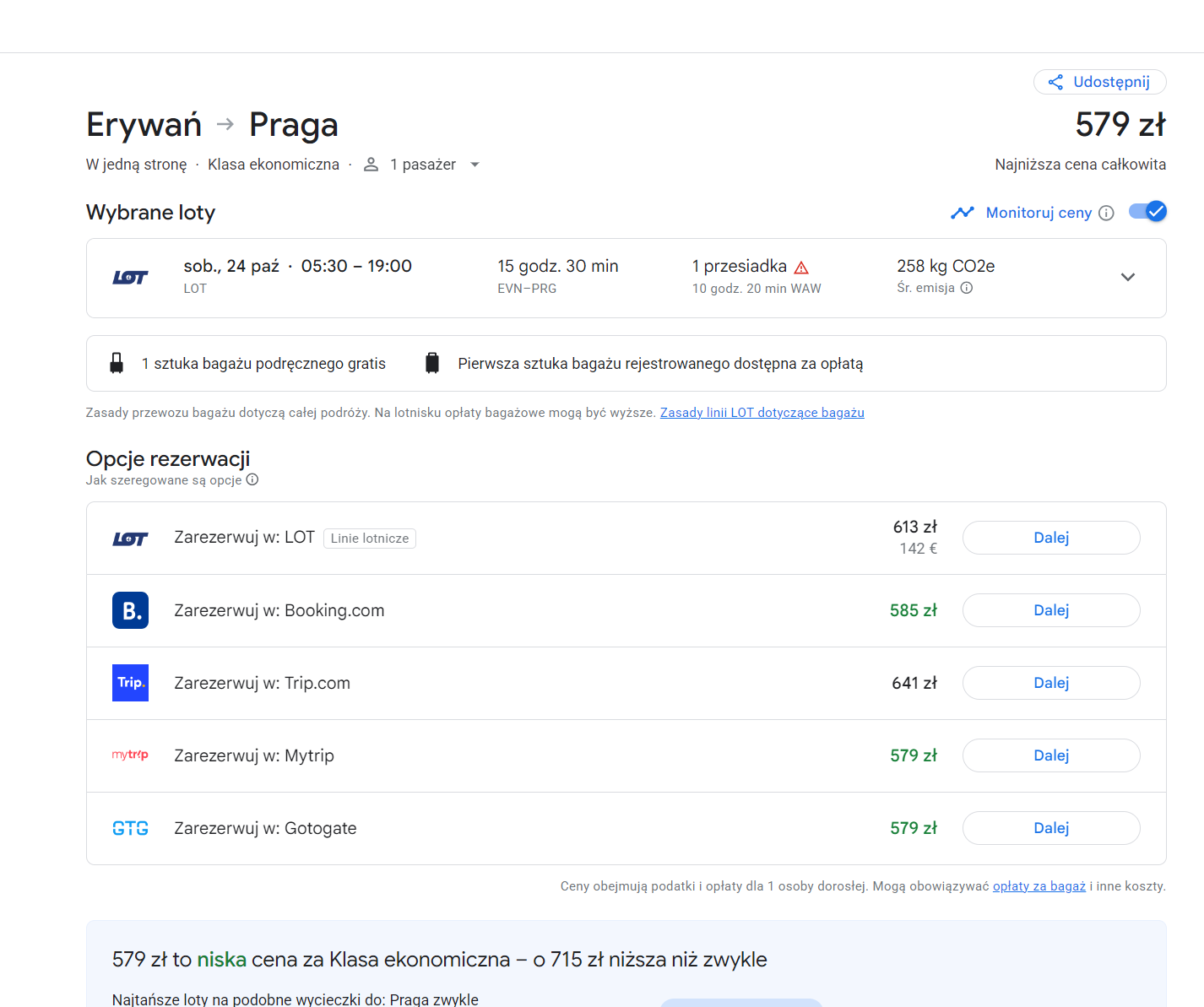
Task: Click the passenger person icon
Action: (x=371, y=165)
